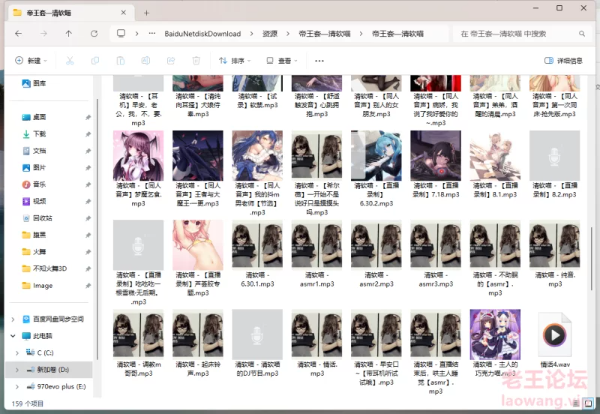Select the 主人的巧克力喵.mp3 file

click(x=495, y=344)
